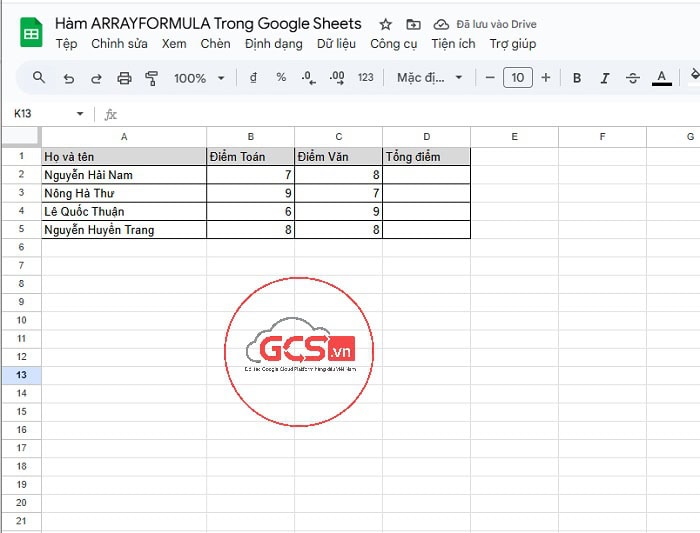Image resolution: width=700 pixels, height=533 pixels.
Task: Click the percent format button
Action: click(281, 78)
